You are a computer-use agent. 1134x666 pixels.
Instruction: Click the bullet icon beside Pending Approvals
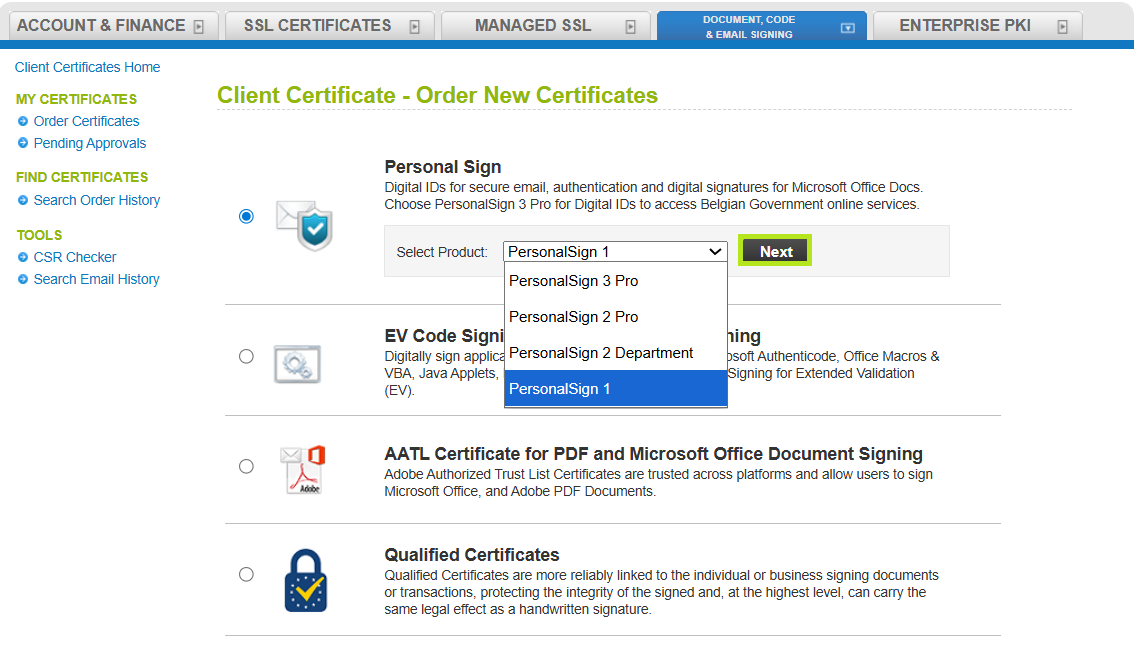22,143
